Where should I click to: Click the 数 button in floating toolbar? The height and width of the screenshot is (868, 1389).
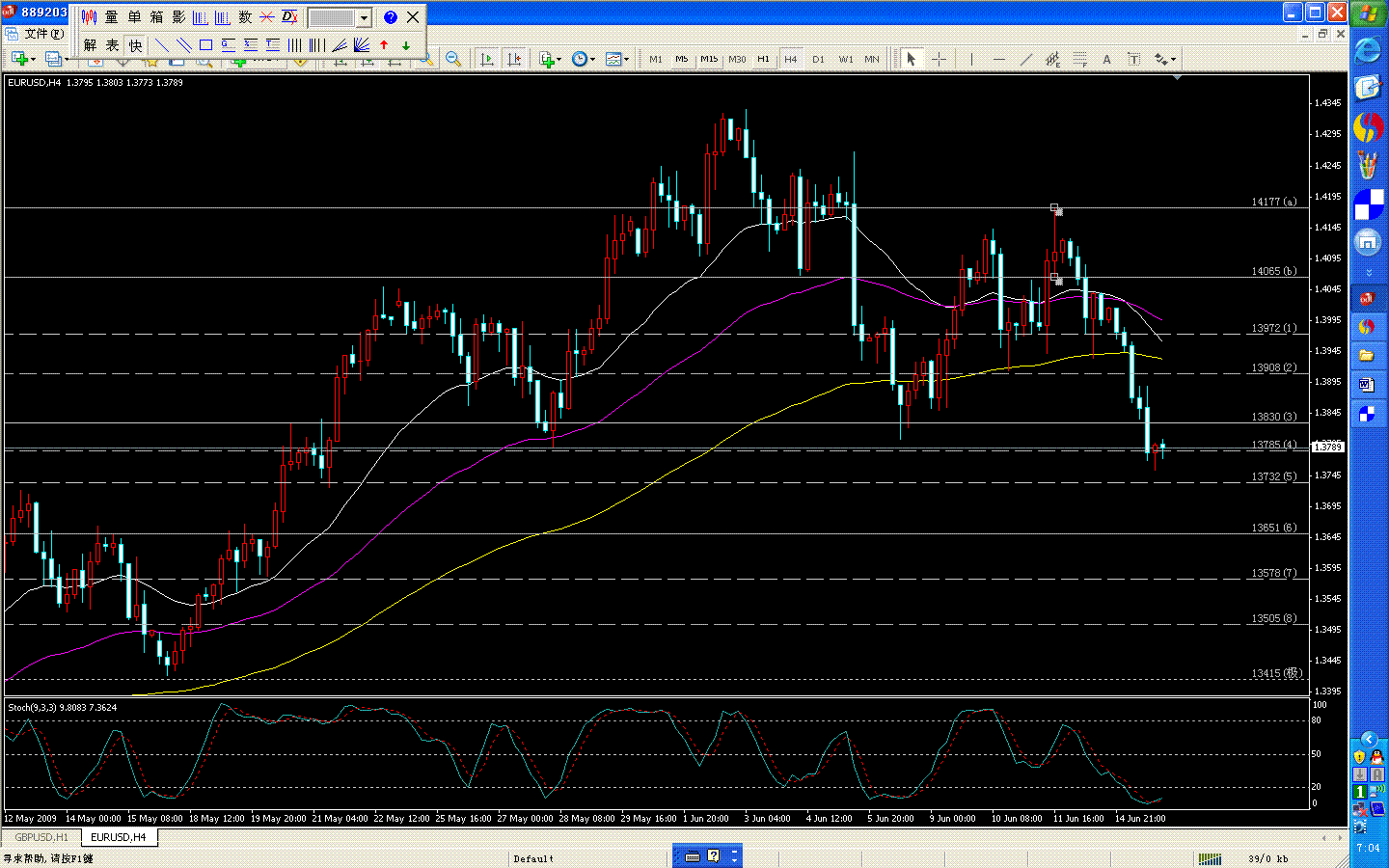245,17
